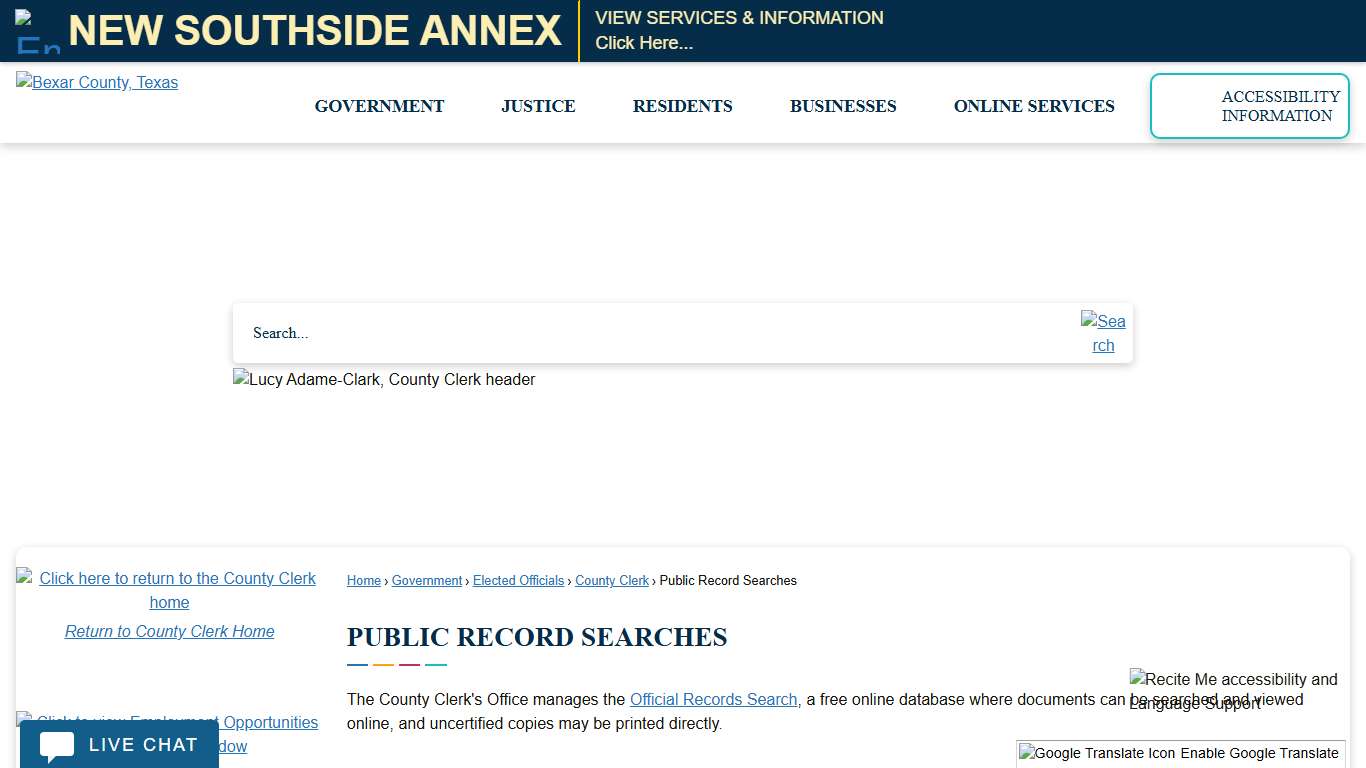Expand the ONLINE SERVICES menu
Viewport: 1366px width, 768px height.
(x=1034, y=106)
